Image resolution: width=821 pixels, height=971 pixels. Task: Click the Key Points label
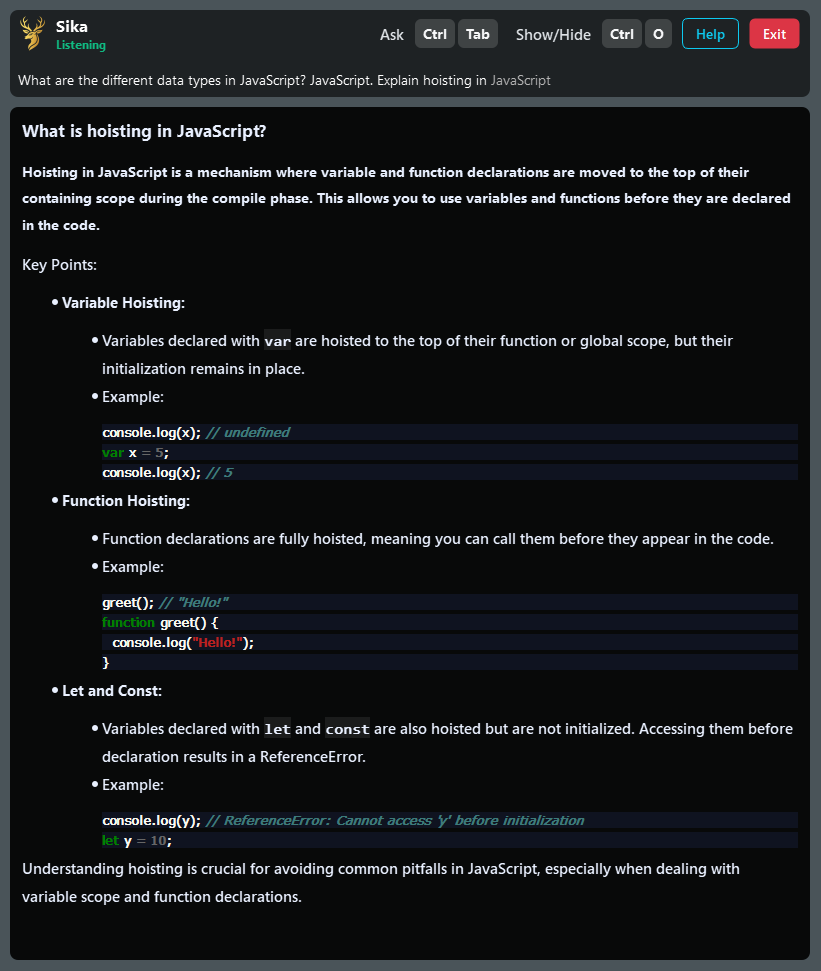point(59,265)
